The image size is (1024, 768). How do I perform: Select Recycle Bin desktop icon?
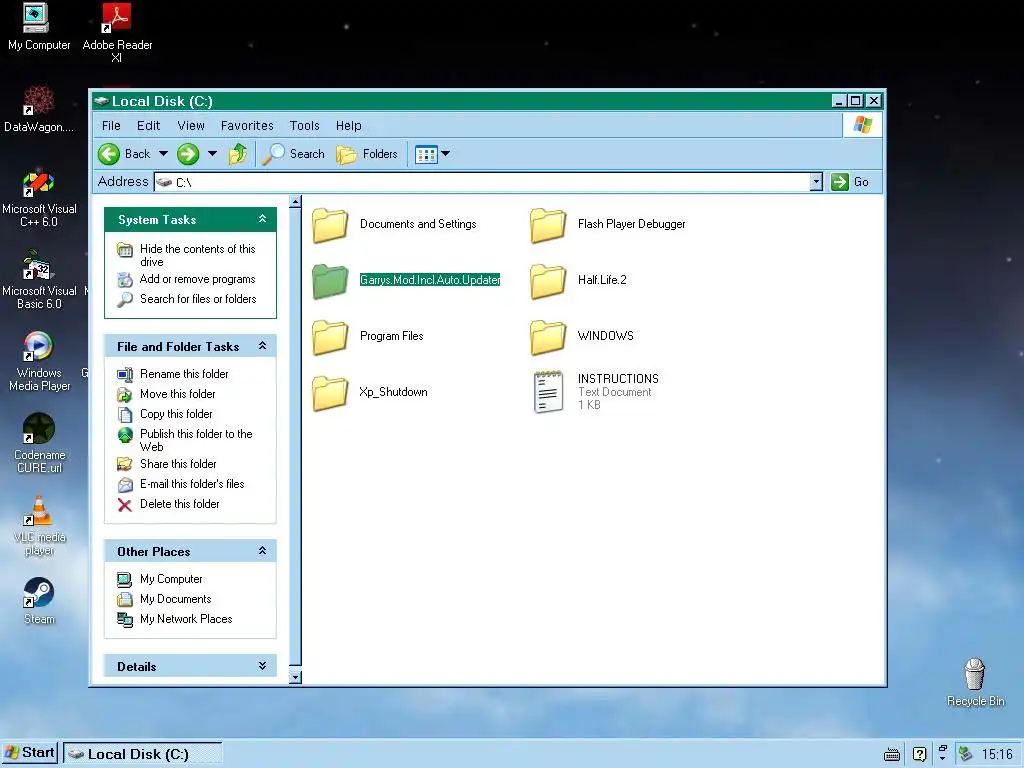(975, 682)
